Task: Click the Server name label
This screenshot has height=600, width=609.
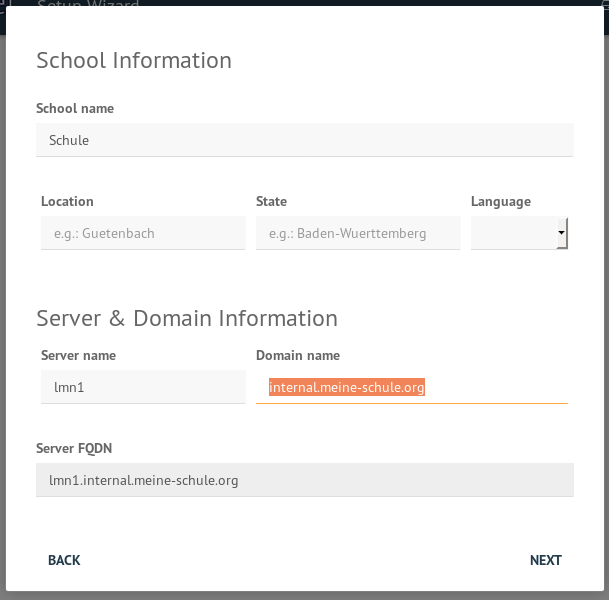Action: tap(78, 355)
